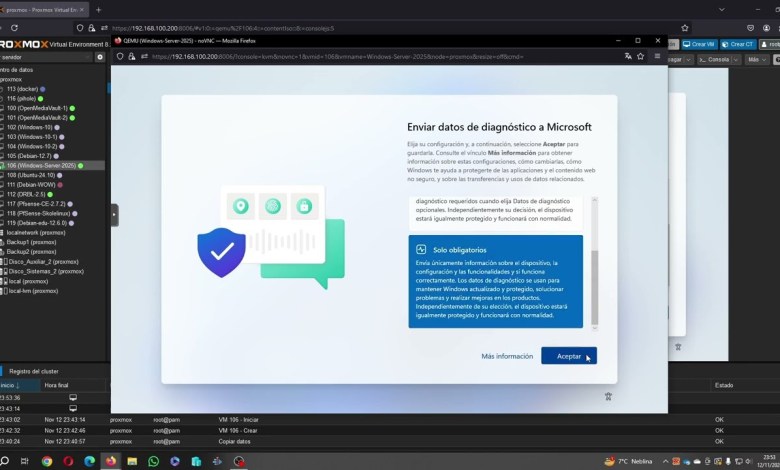
Task: Open Google Chrome from the taskbar
Action: [x=47, y=461]
